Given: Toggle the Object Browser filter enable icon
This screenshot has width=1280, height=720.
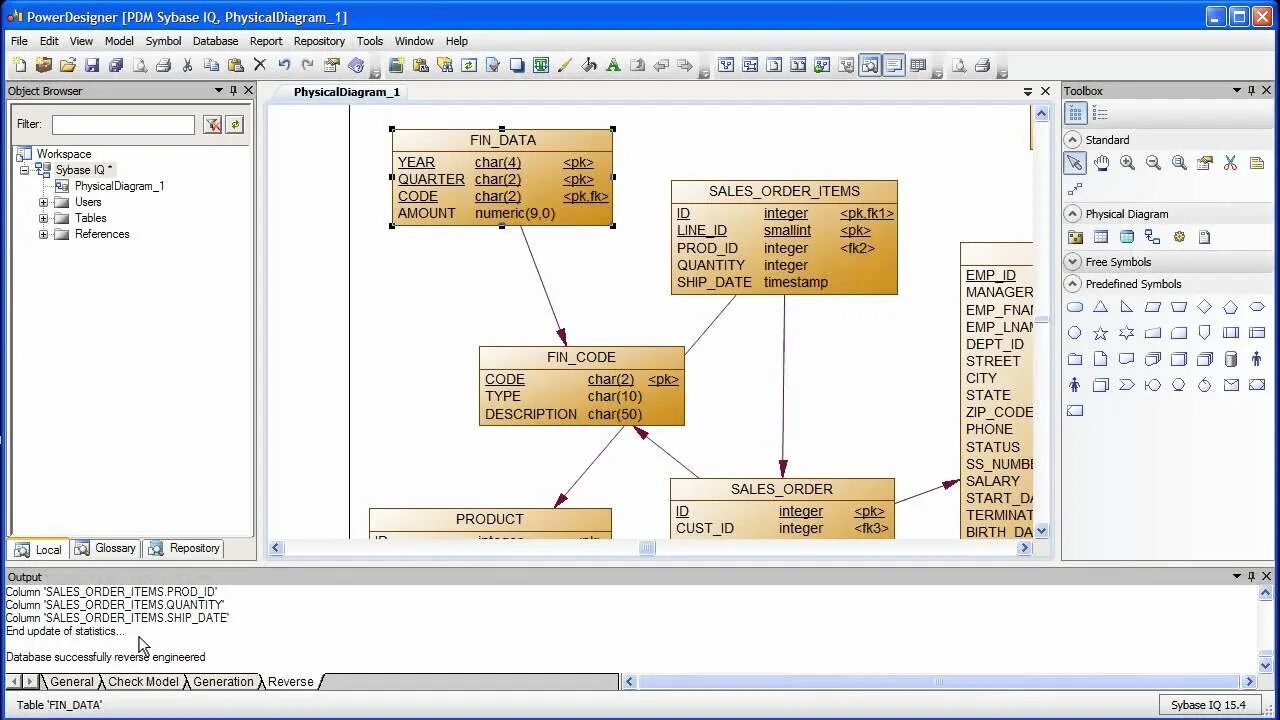Looking at the screenshot, I should point(212,124).
